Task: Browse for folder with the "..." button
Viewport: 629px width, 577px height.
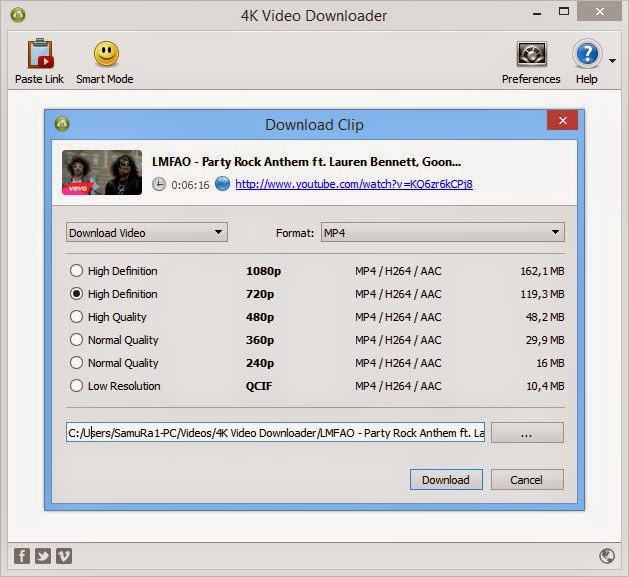Action: pos(527,433)
